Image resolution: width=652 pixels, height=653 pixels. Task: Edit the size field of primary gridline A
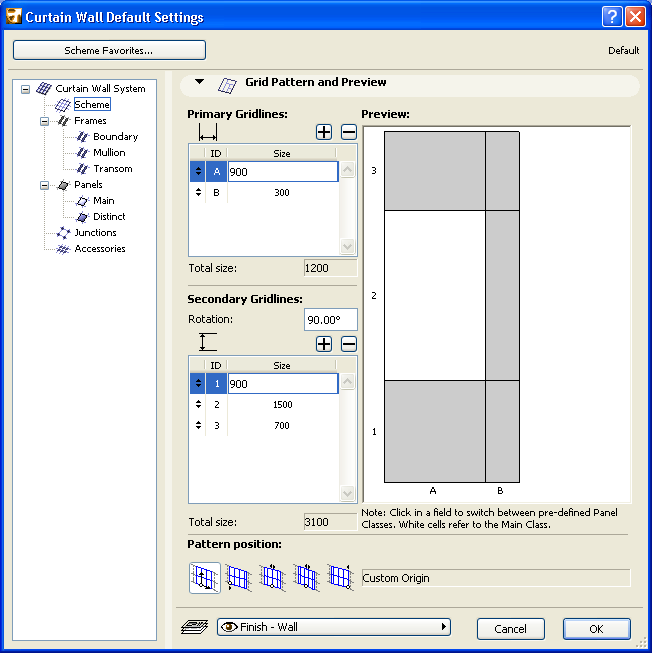(x=283, y=172)
